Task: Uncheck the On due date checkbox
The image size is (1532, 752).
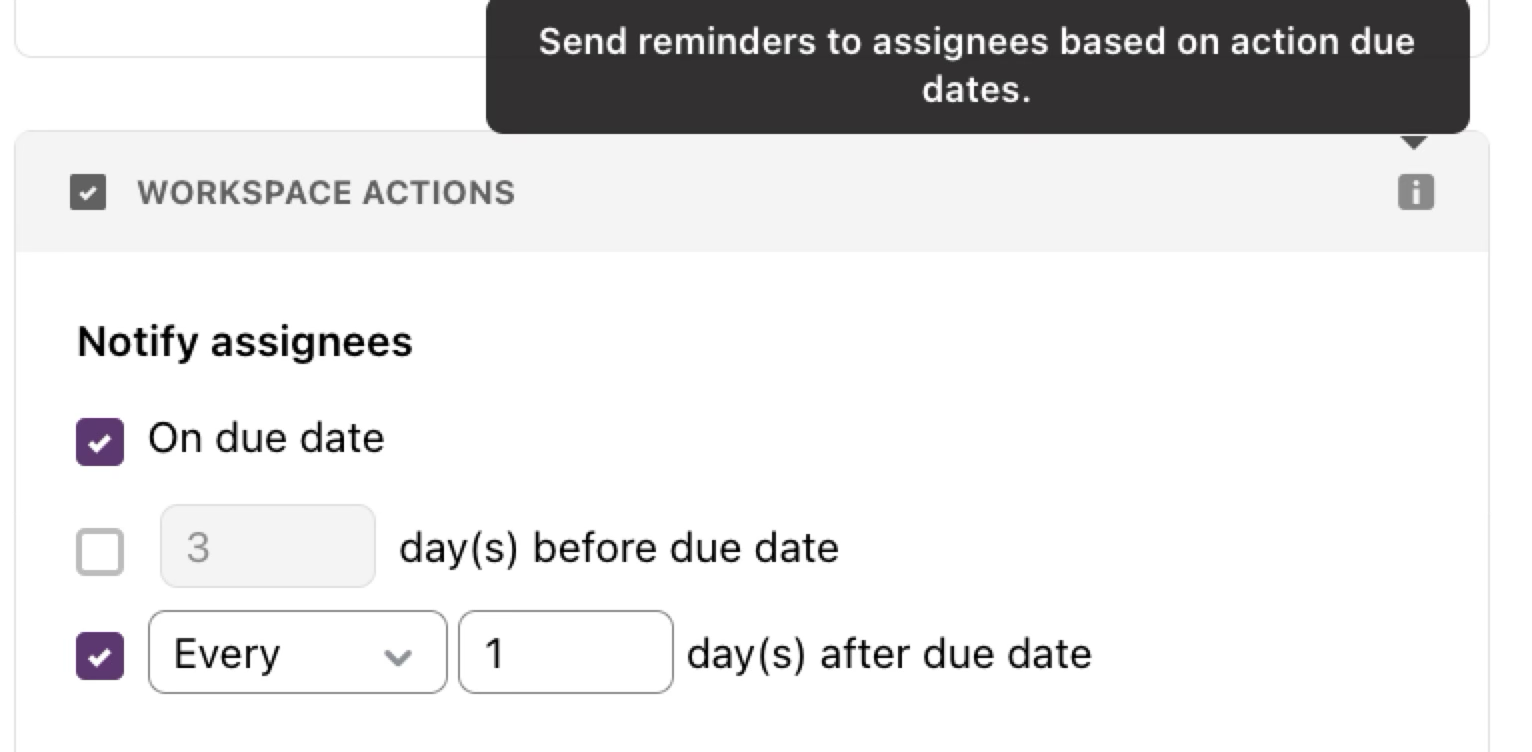Action: tap(100, 442)
